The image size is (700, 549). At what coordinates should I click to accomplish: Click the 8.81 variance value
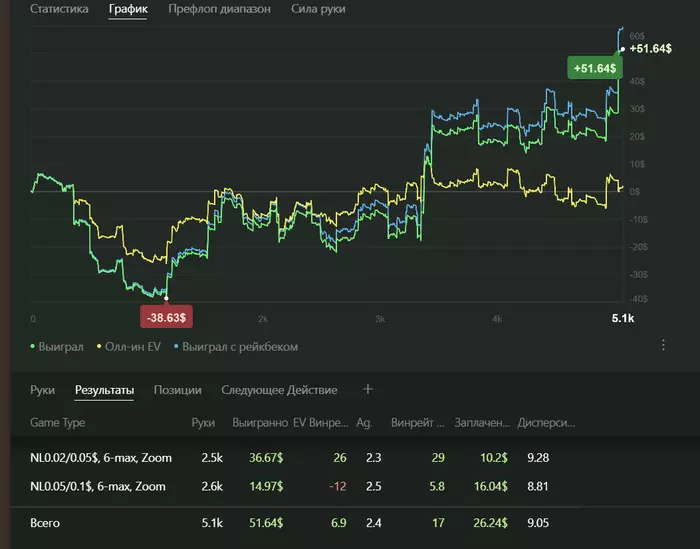[x=538, y=487]
